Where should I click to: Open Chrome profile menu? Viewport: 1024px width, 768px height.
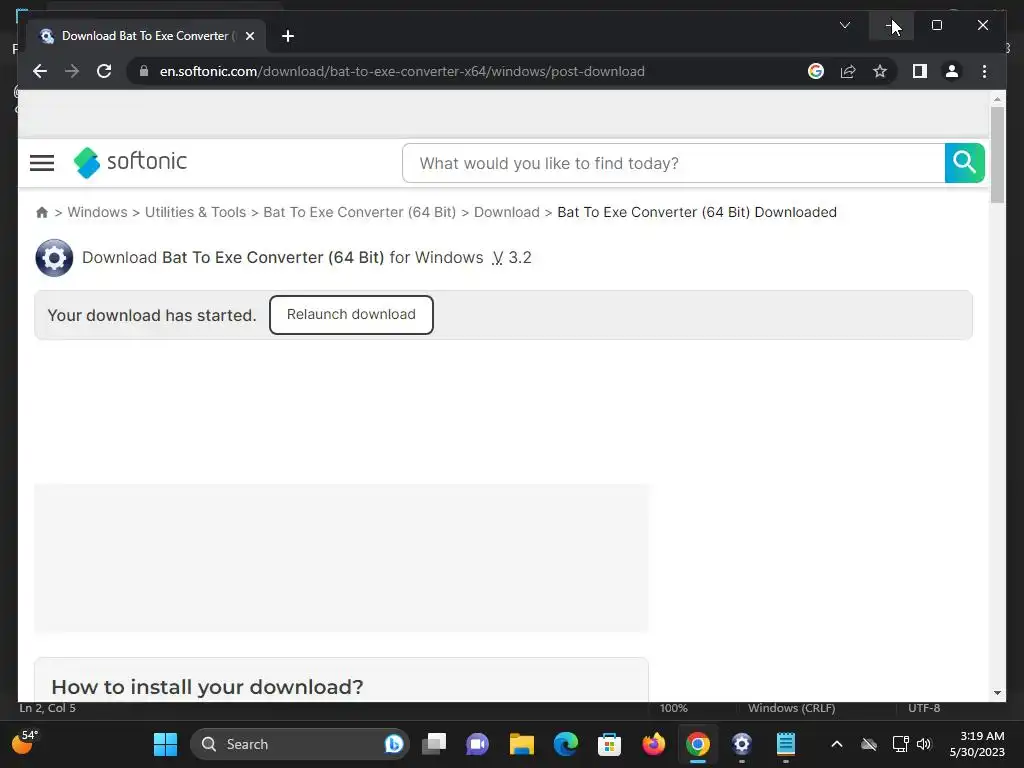[x=952, y=71]
